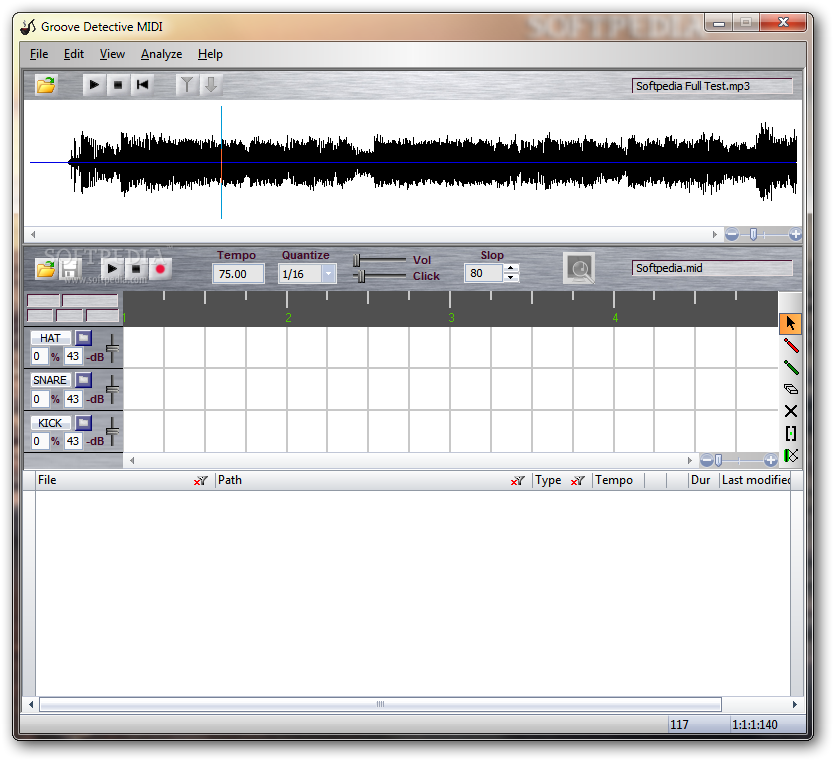Stop audio waveform playback
The image size is (834, 761).
pyautogui.click(x=118, y=85)
